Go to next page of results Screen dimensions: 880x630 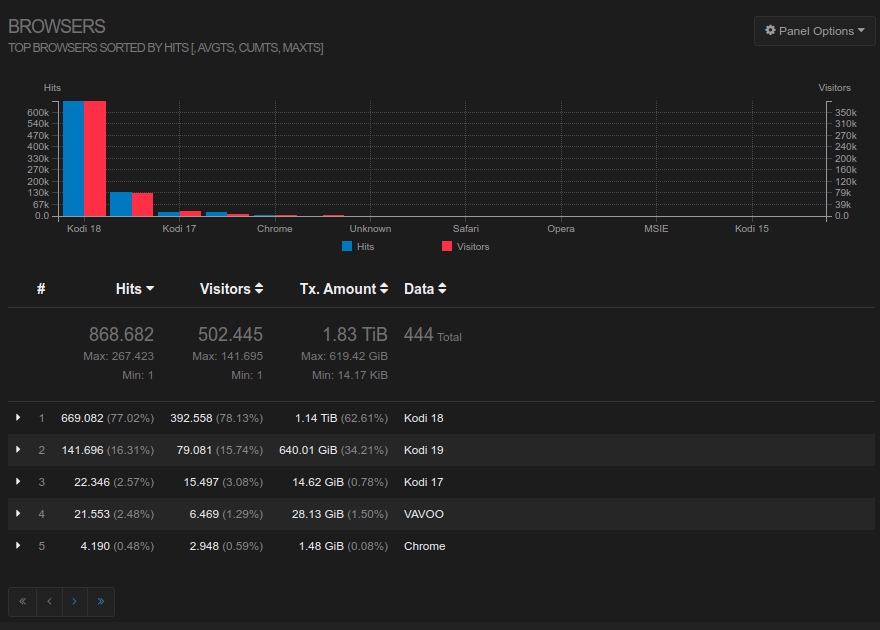pos(75,601)
